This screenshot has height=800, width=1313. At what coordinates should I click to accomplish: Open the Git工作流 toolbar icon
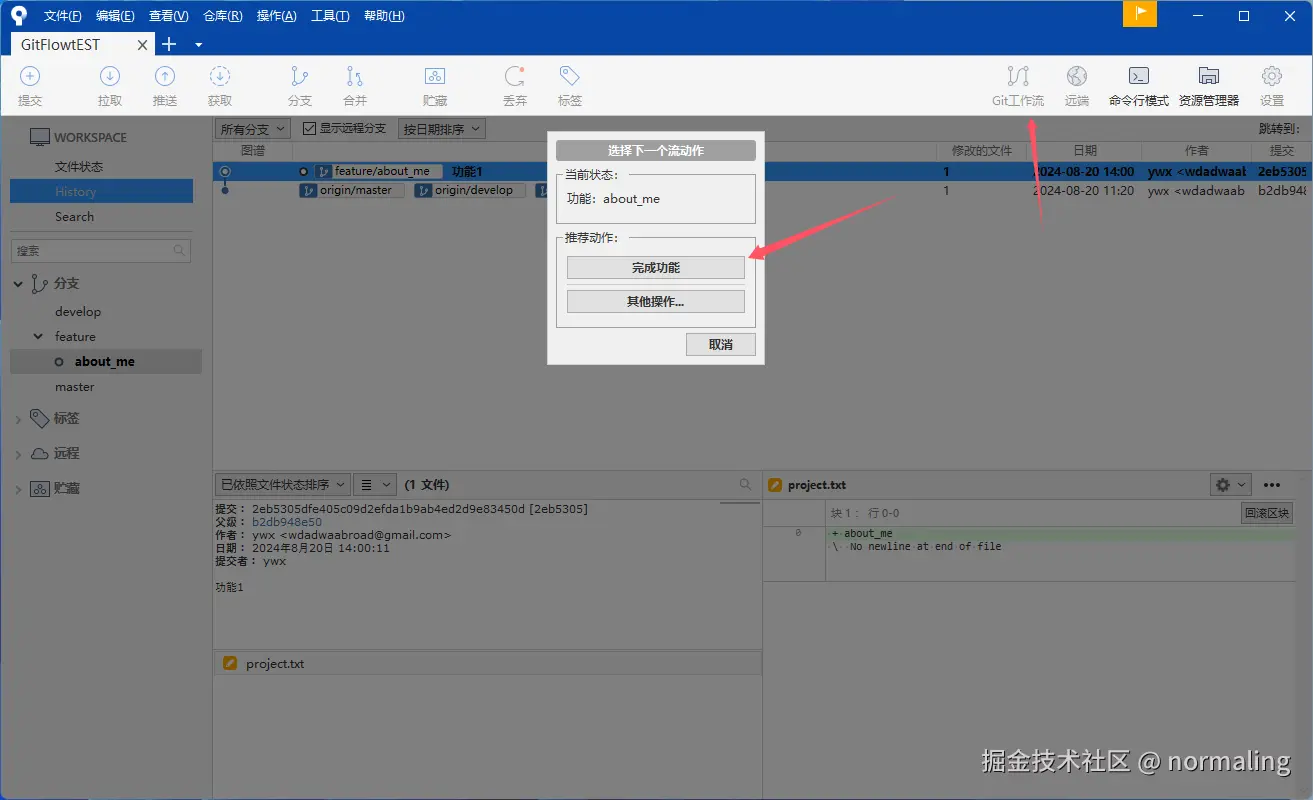pyautogui.click(x=1018, y=76)
